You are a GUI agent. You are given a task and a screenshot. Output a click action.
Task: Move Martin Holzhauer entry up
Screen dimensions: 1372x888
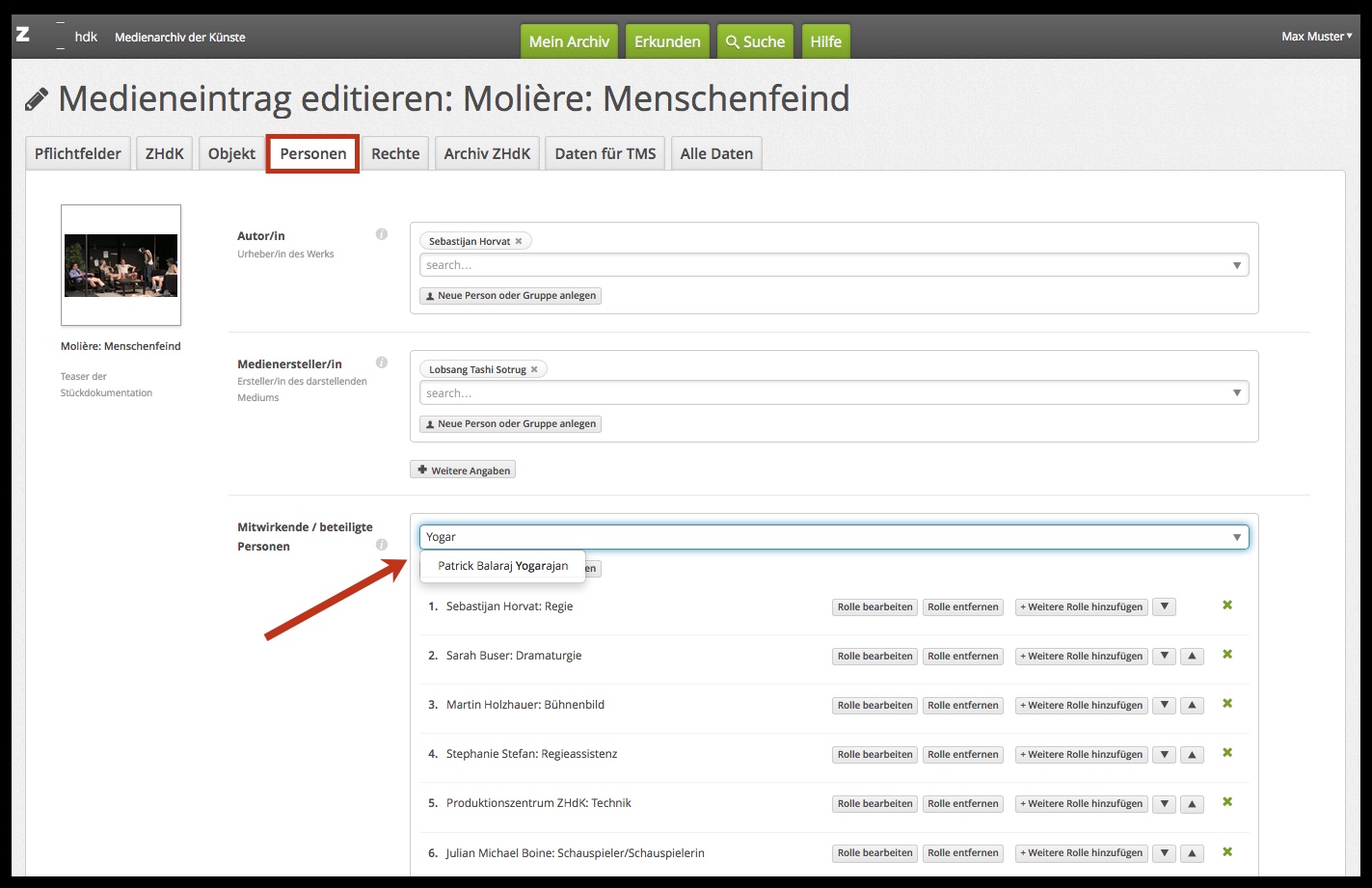click(1193, 706)
